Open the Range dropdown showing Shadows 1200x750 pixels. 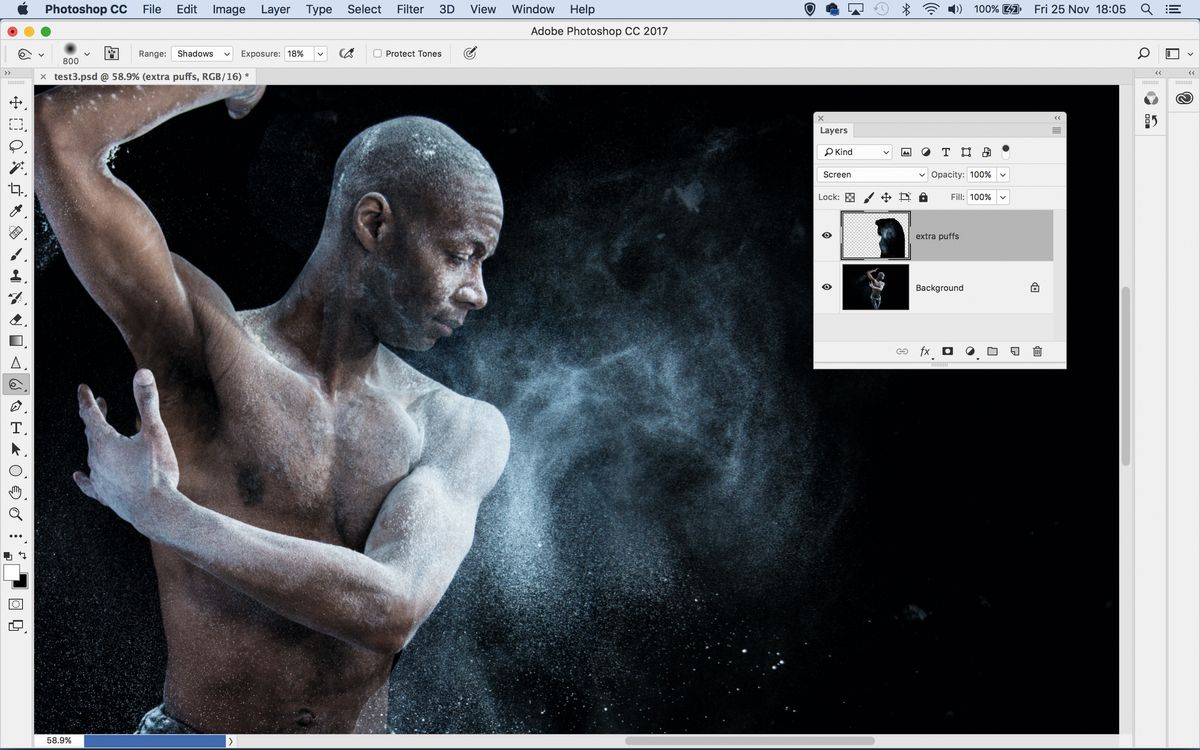203,53
